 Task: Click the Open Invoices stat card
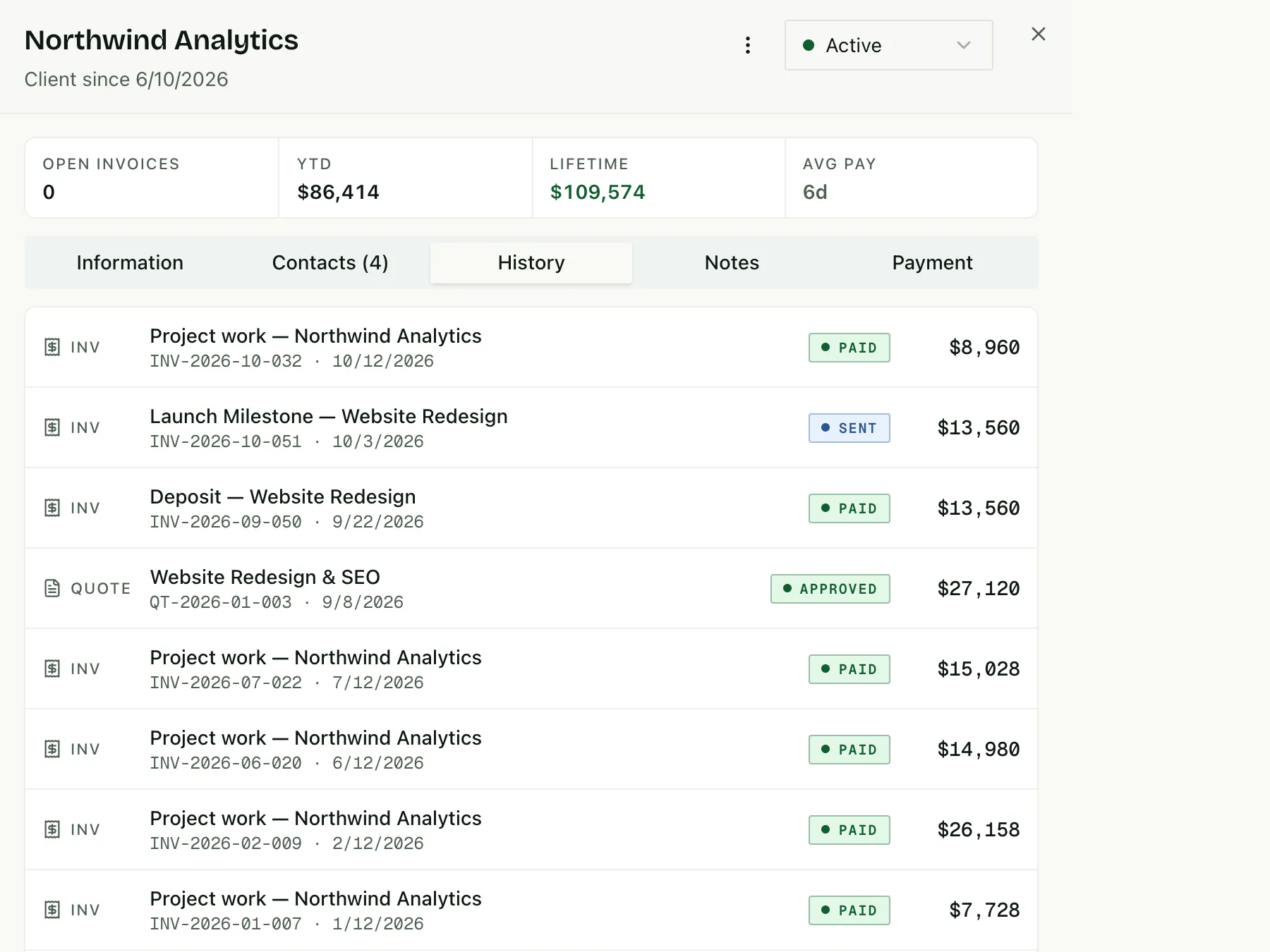(152, 178)
